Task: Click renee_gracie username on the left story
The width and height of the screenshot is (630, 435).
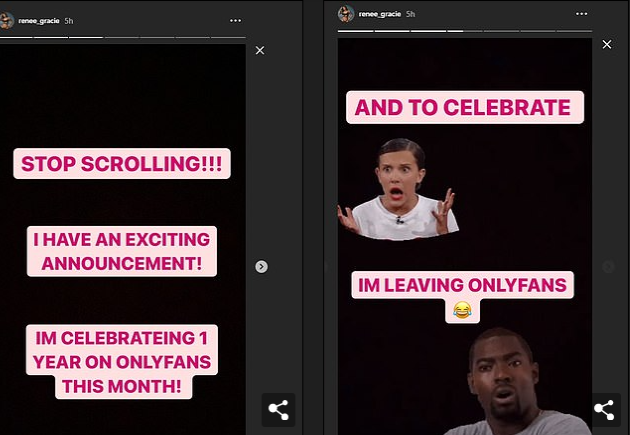Action: tap(42, 19)
